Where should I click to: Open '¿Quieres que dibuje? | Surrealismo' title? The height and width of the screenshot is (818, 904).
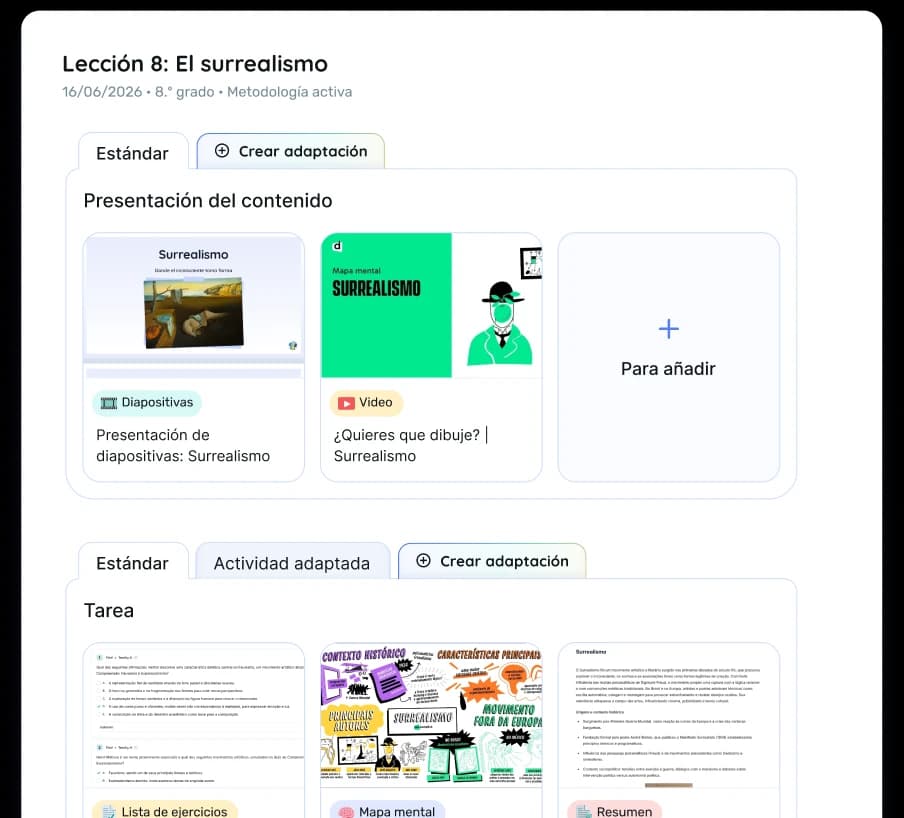tap(411, 446)
